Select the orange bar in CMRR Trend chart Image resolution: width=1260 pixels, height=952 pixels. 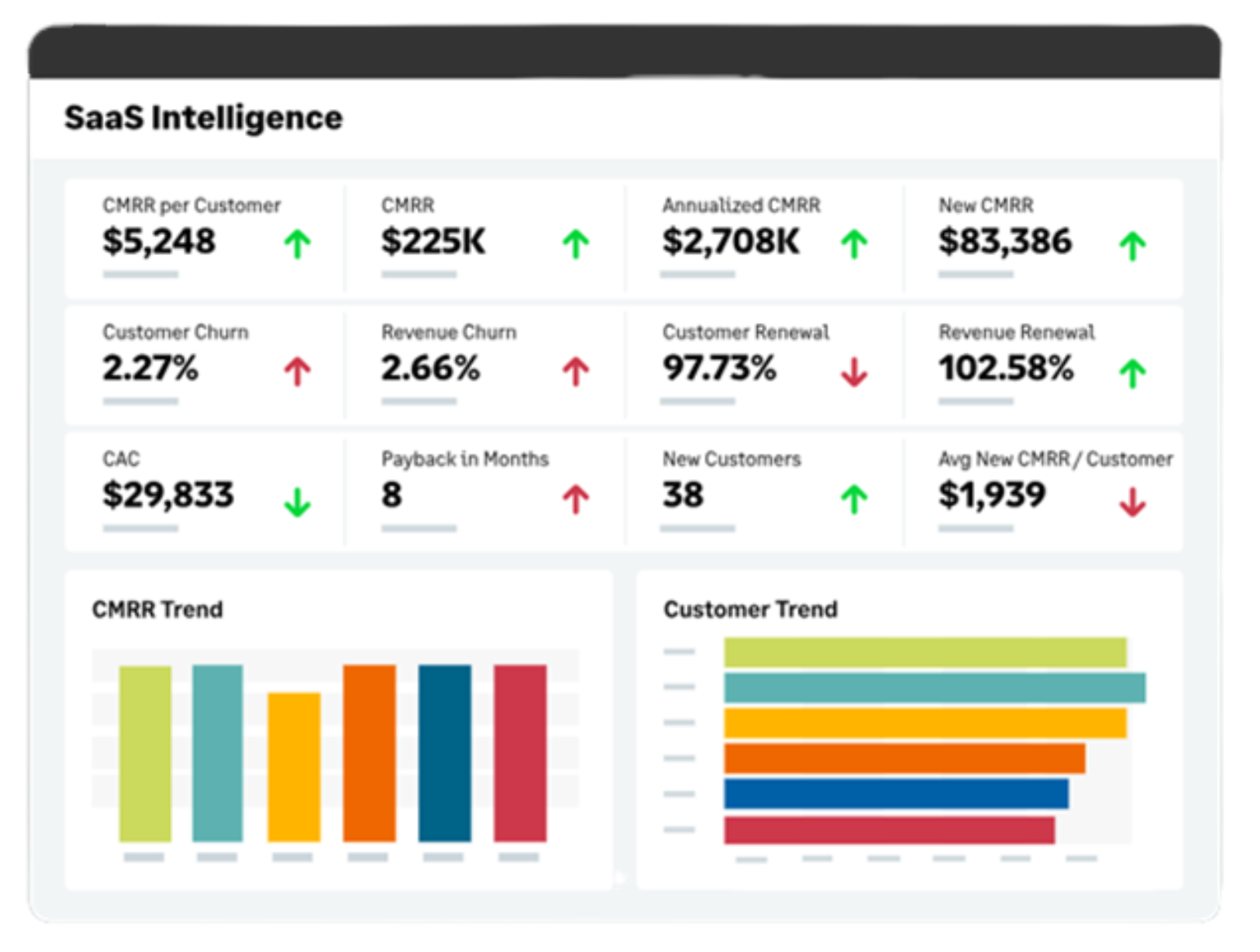pos(369,754)
